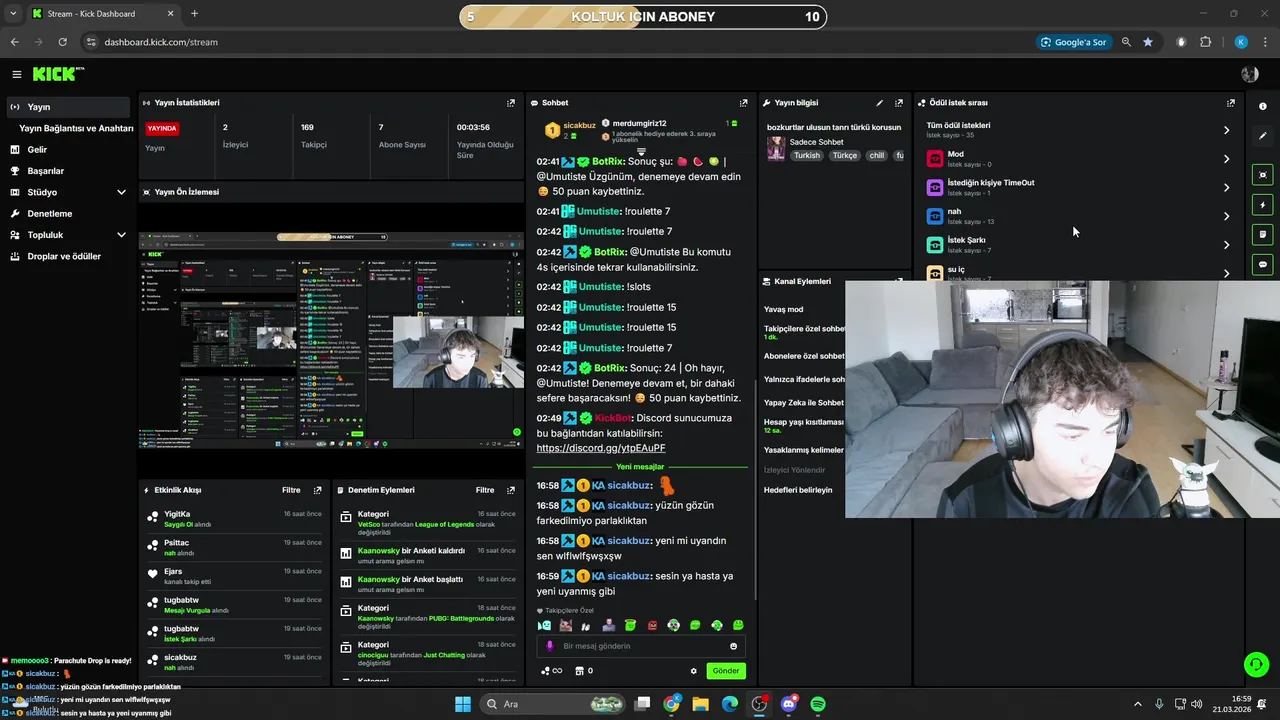Image resolution: width=1280 pixels, height=720 pixels.
Task: Go to Gelir in the sidebar
Action: (x=37, y=150)
